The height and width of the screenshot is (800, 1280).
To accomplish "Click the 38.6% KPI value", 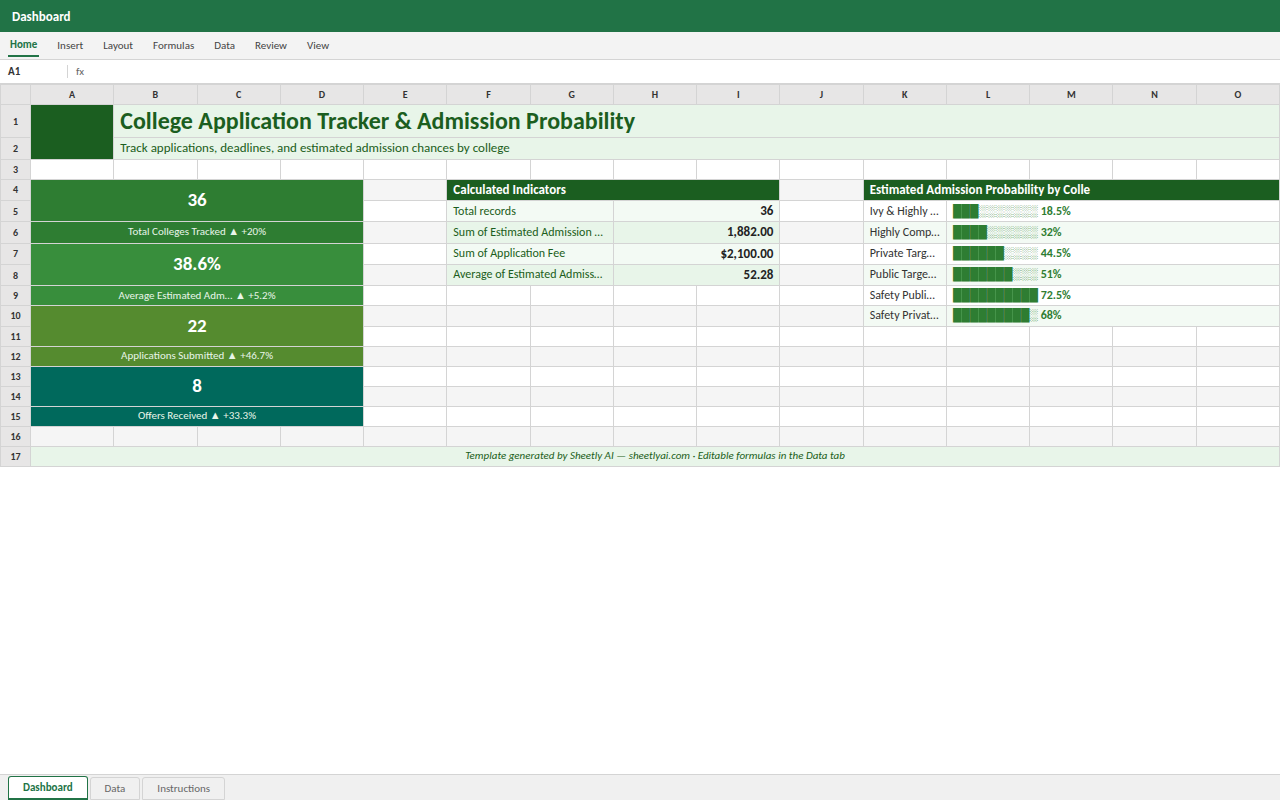I will pyautogui.click(x=197, y=264).
